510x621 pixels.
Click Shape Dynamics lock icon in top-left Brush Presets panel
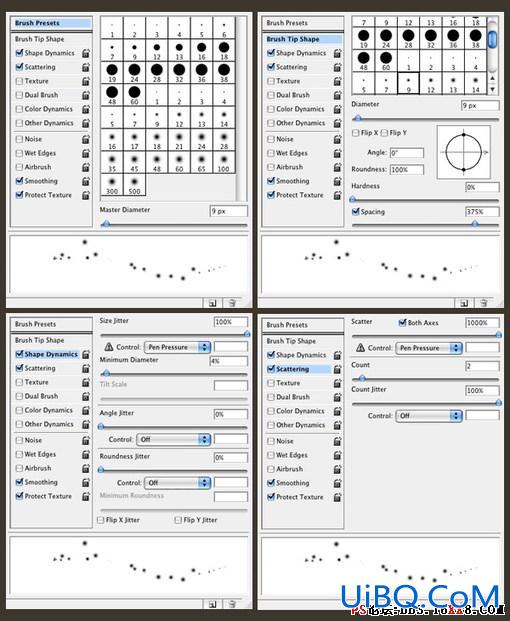coord(86,53)
